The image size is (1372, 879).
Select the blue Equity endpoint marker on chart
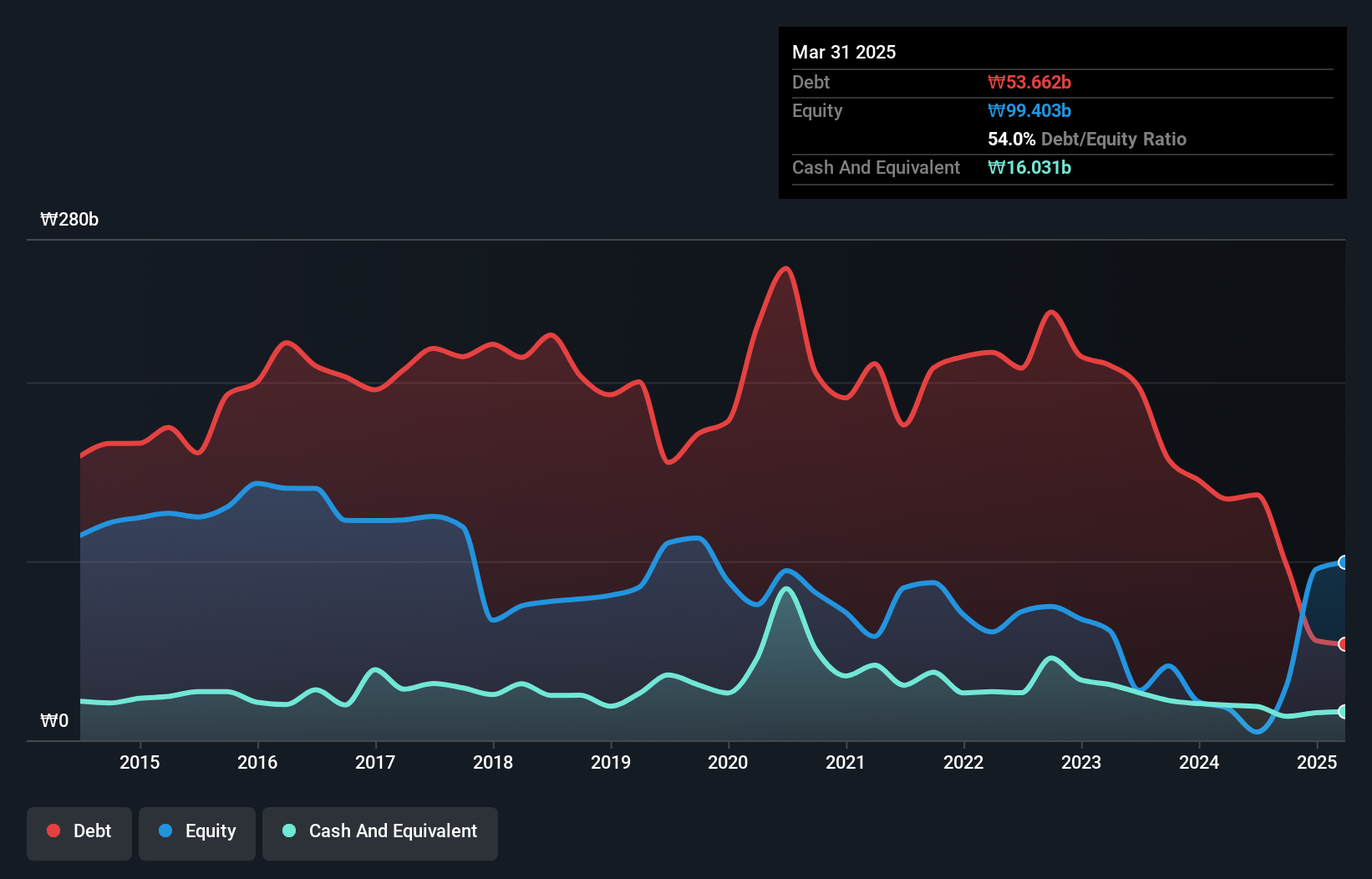click(1343, 562)
